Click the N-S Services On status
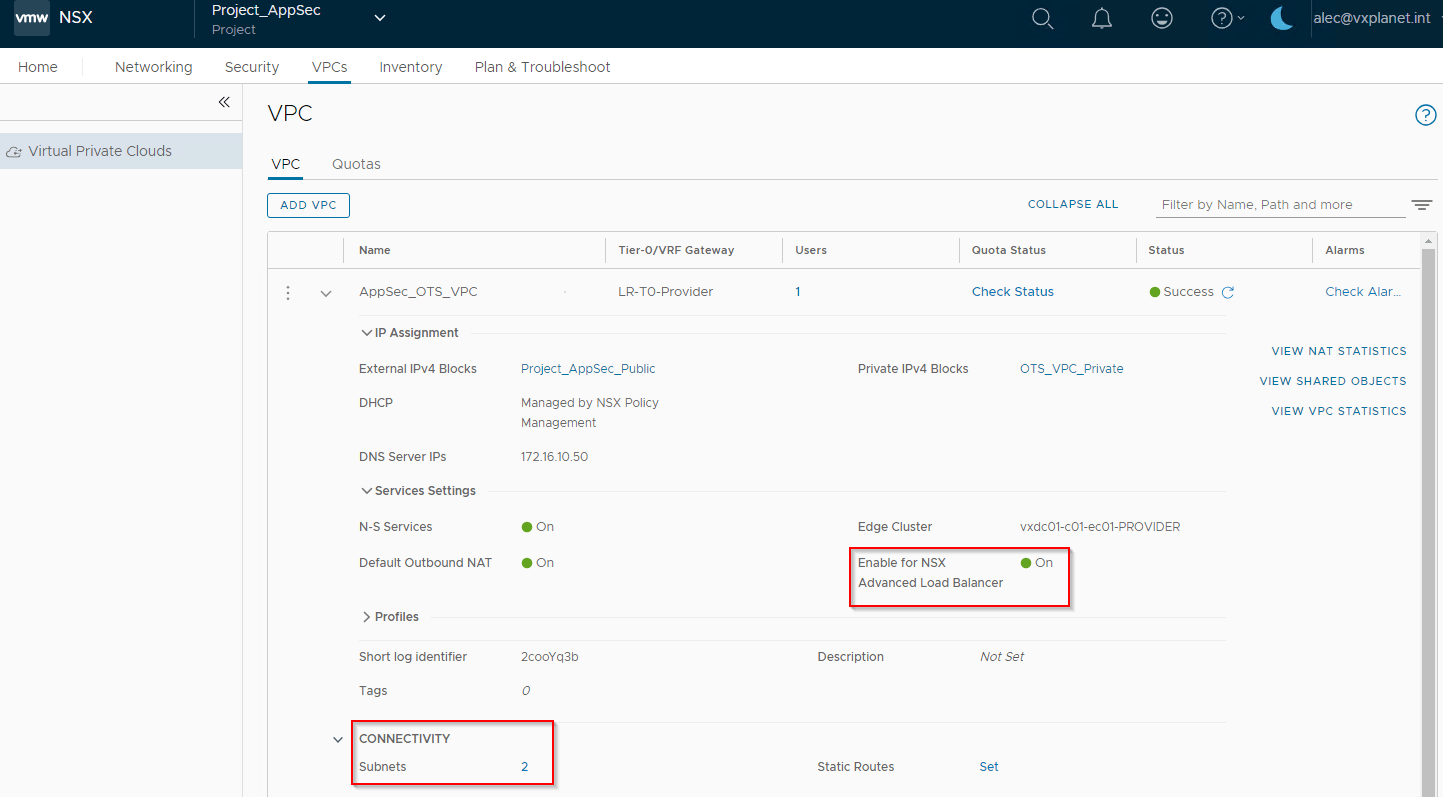The height and width of the screenshot is (797, 1443). point(538,527)
